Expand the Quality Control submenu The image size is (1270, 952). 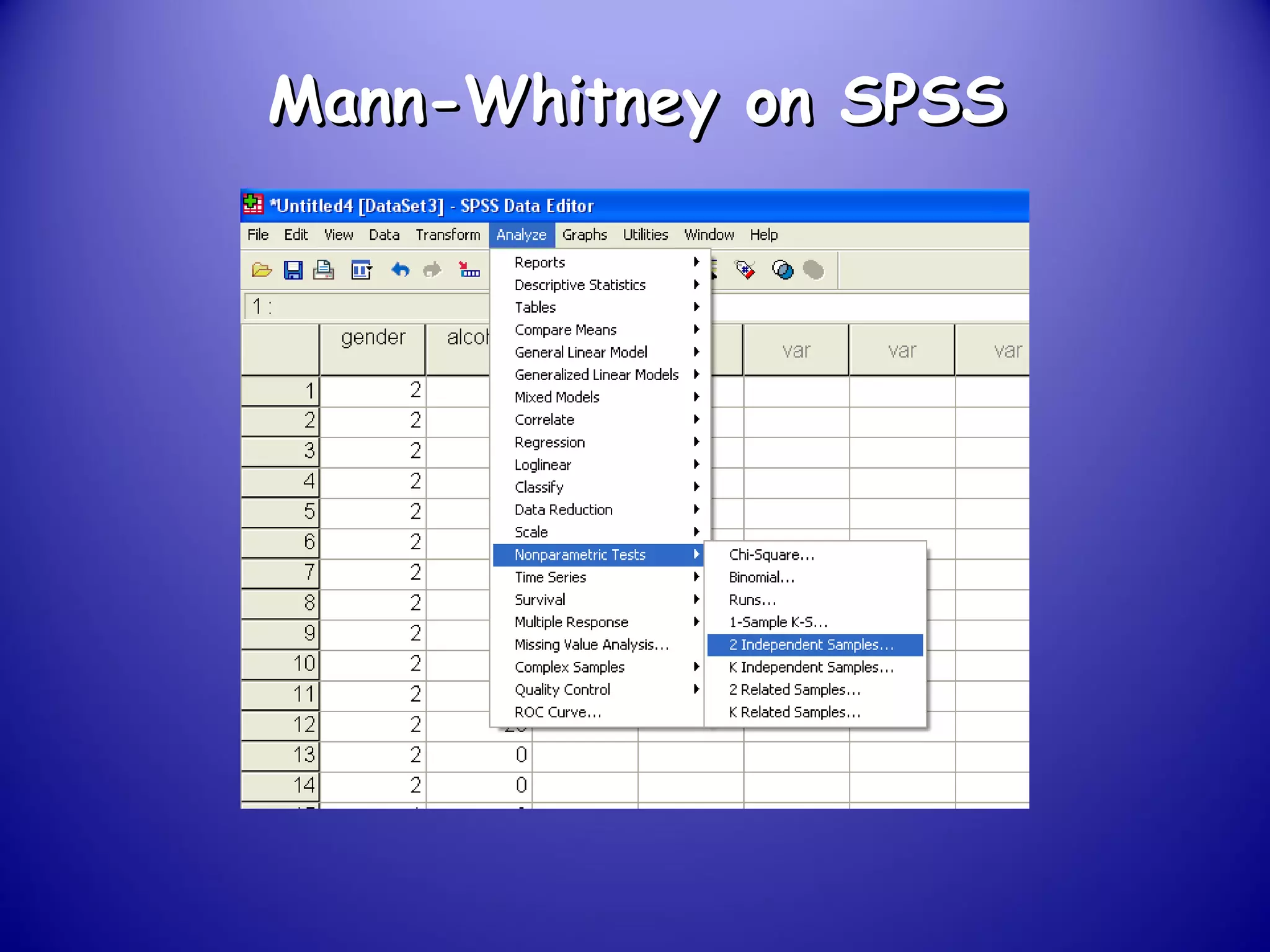click(597, 689)
